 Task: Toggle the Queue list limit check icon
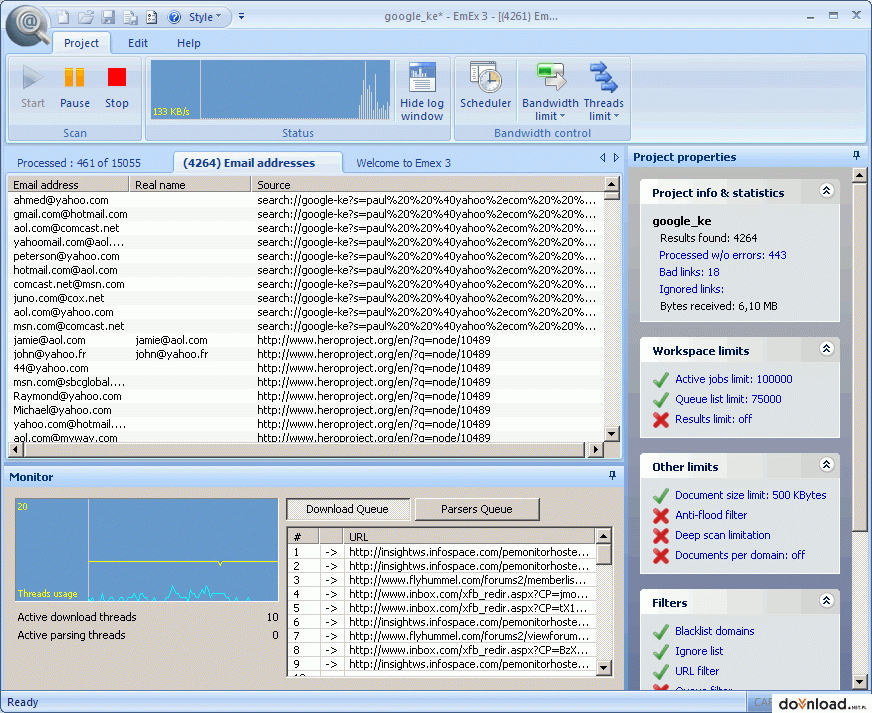[x=661, y=400]
